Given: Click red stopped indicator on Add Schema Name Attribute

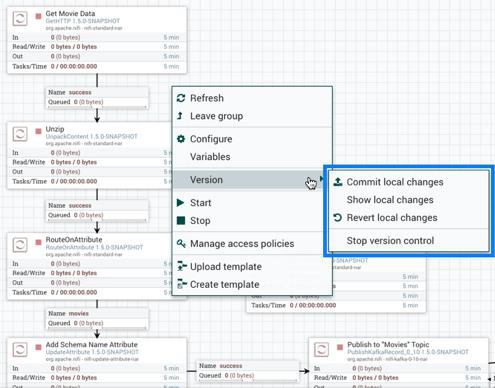Looking at the screenshot, I should [x=39, y=347].
